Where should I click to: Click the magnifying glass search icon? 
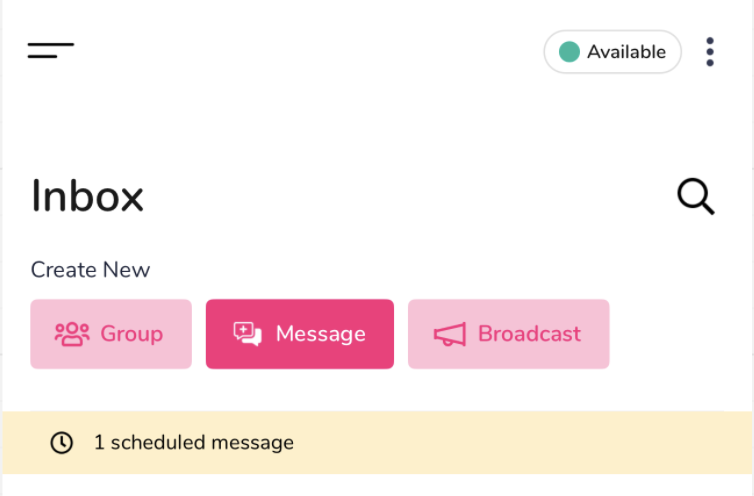(x=696, y=197)
